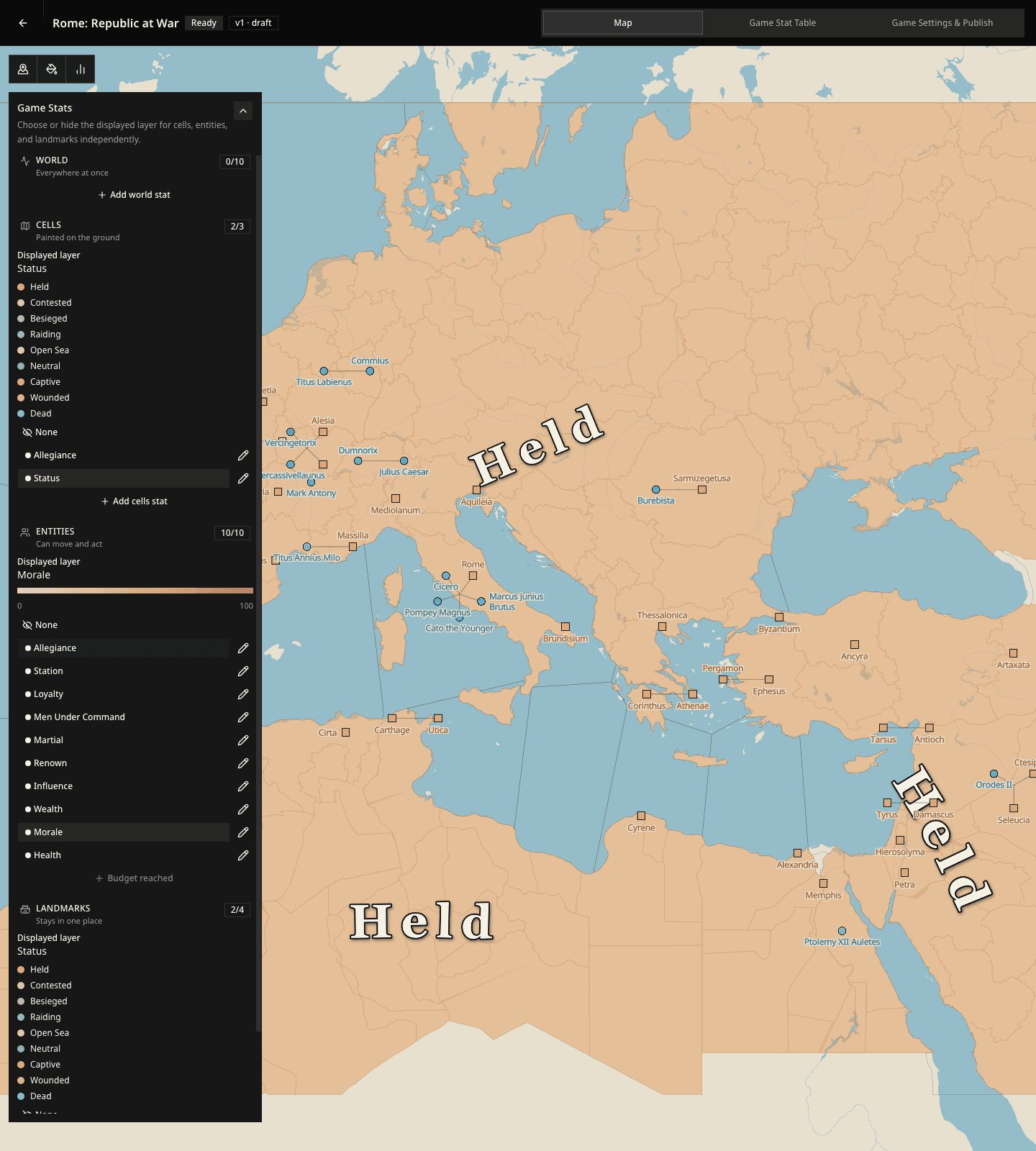Select the paint bucket fill tool

click(x=52, y=69)
